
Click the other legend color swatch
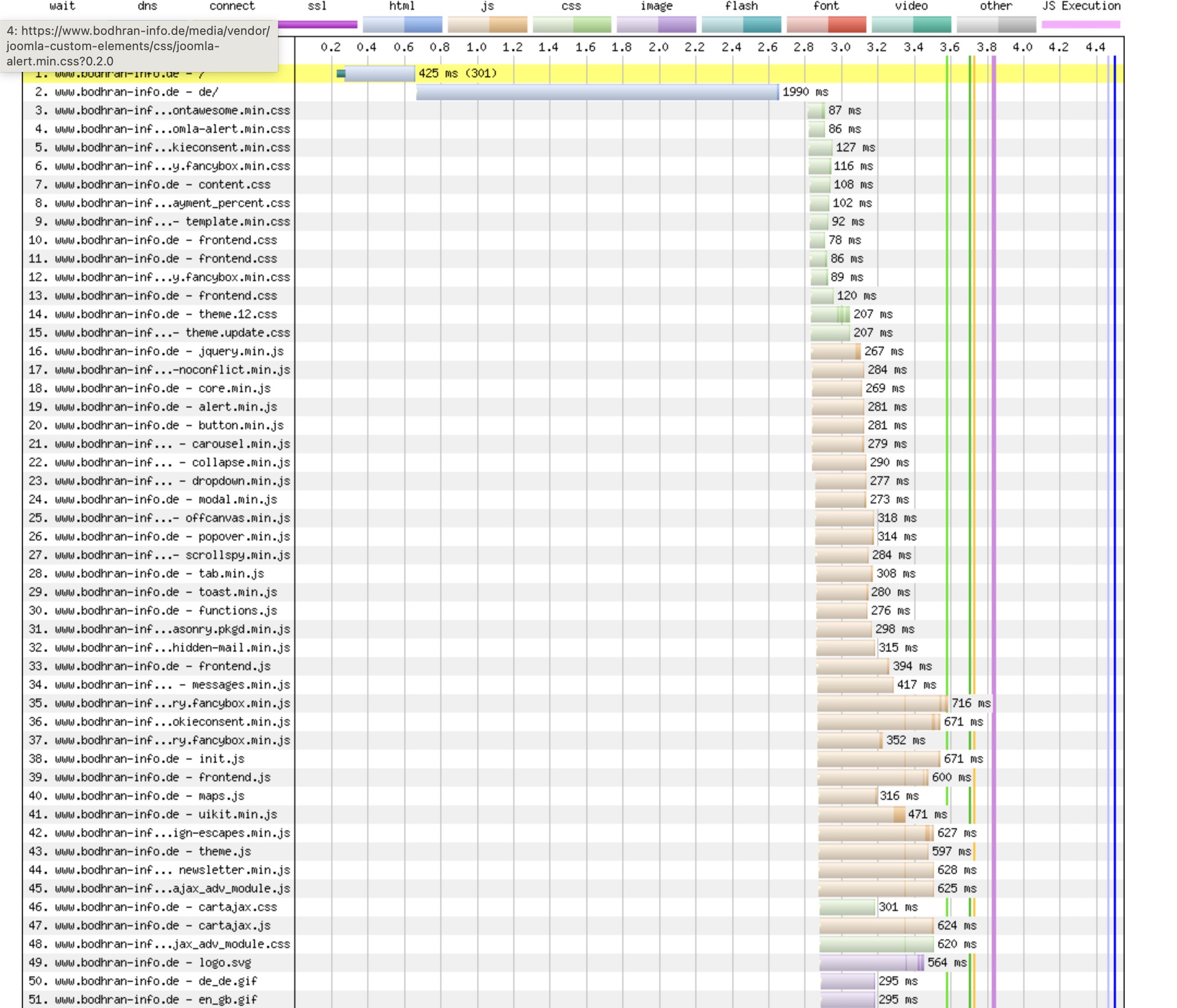996,25
